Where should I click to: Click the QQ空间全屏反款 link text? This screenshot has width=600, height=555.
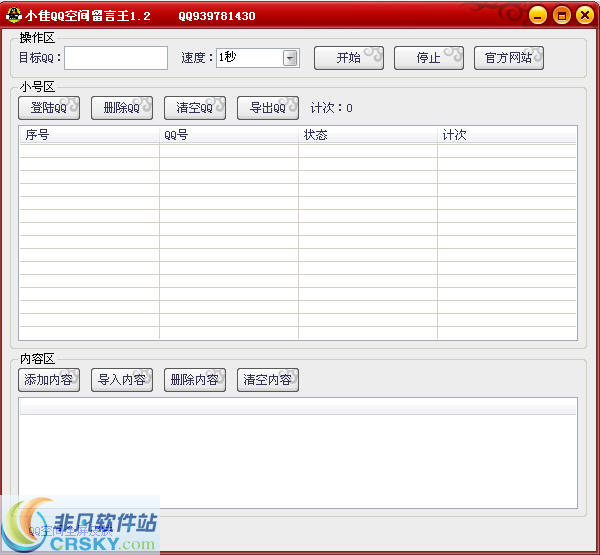(x=70, y=531)
